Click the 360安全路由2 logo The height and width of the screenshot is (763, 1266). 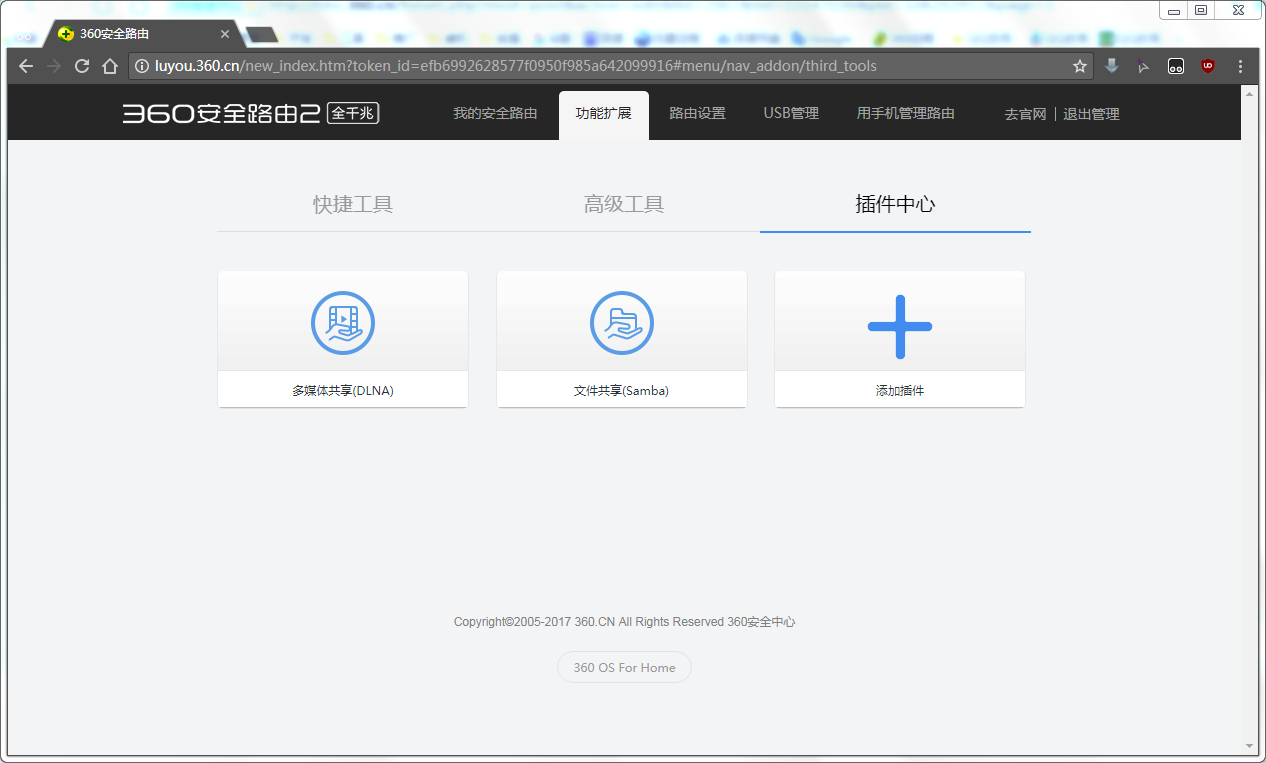click(251, 113)
